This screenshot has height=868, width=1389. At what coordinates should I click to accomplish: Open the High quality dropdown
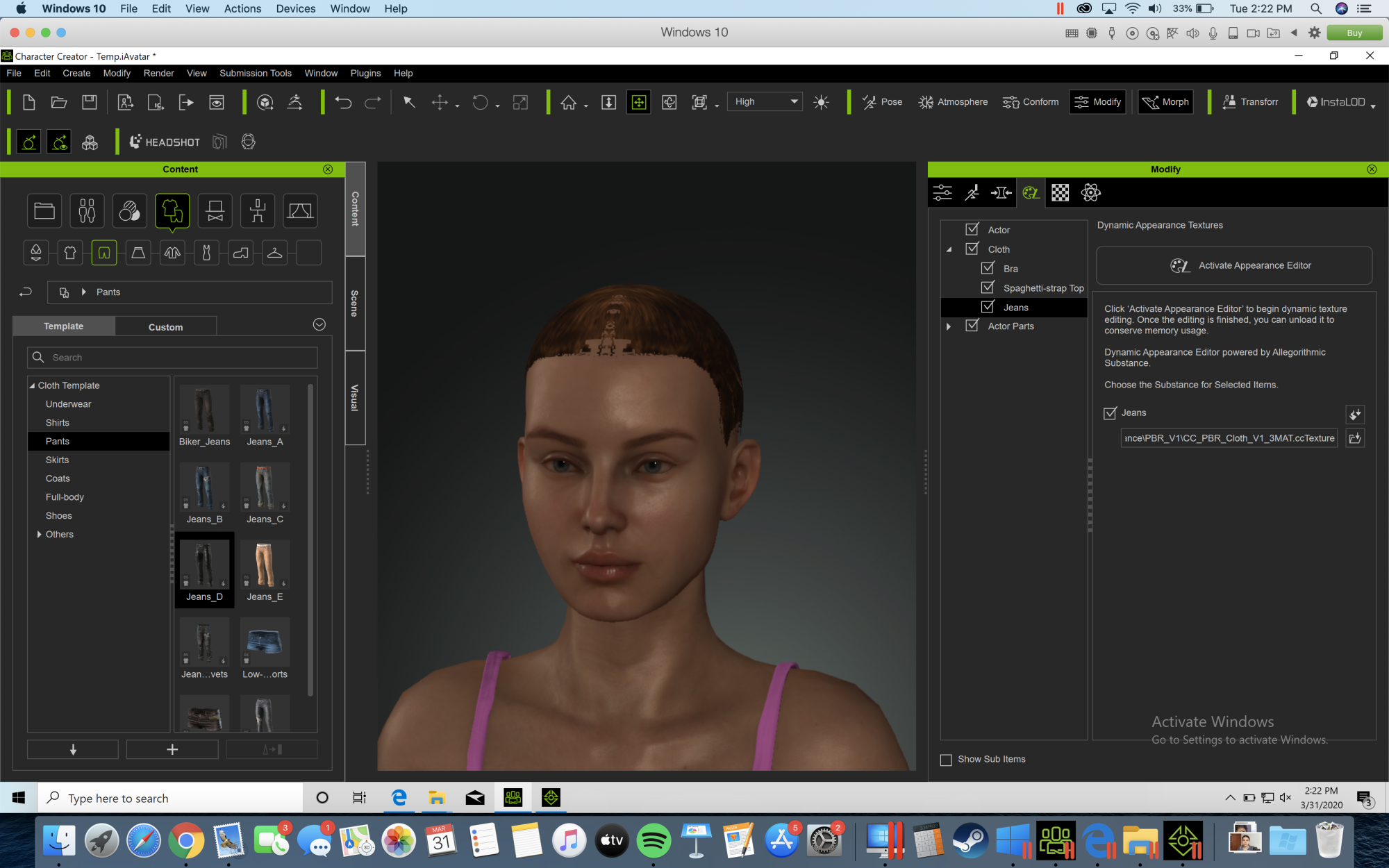pyautogui.click(x=765, y=101)
